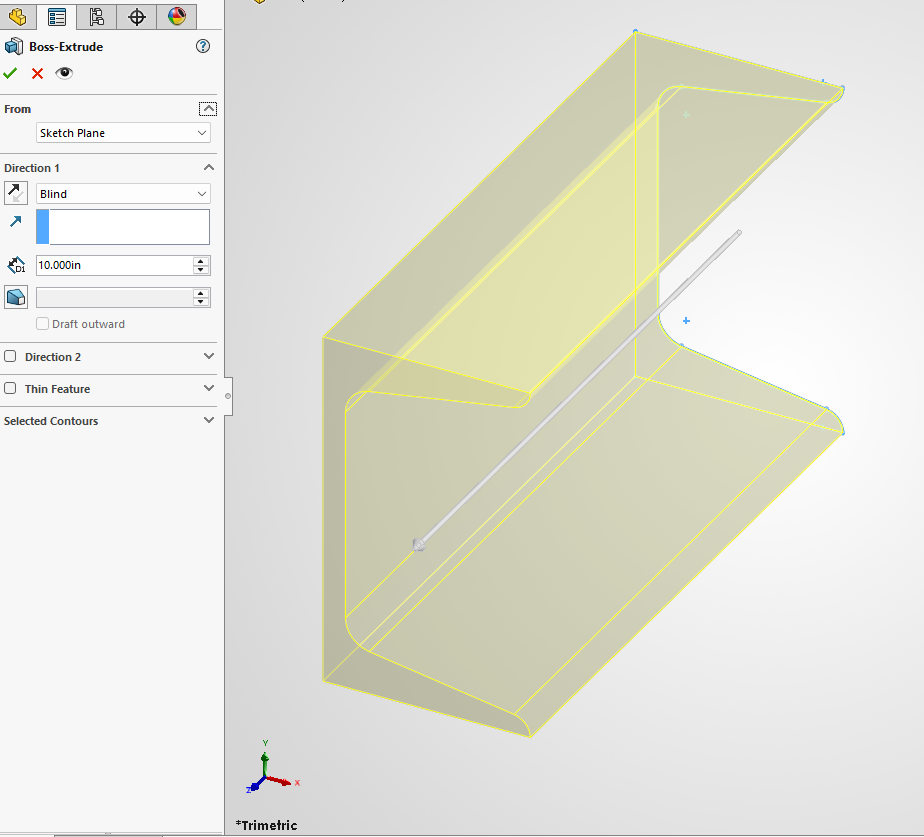This screenshot has width=924, height=837.
Task: Expand the Direction 2 section
Action: 209,356
